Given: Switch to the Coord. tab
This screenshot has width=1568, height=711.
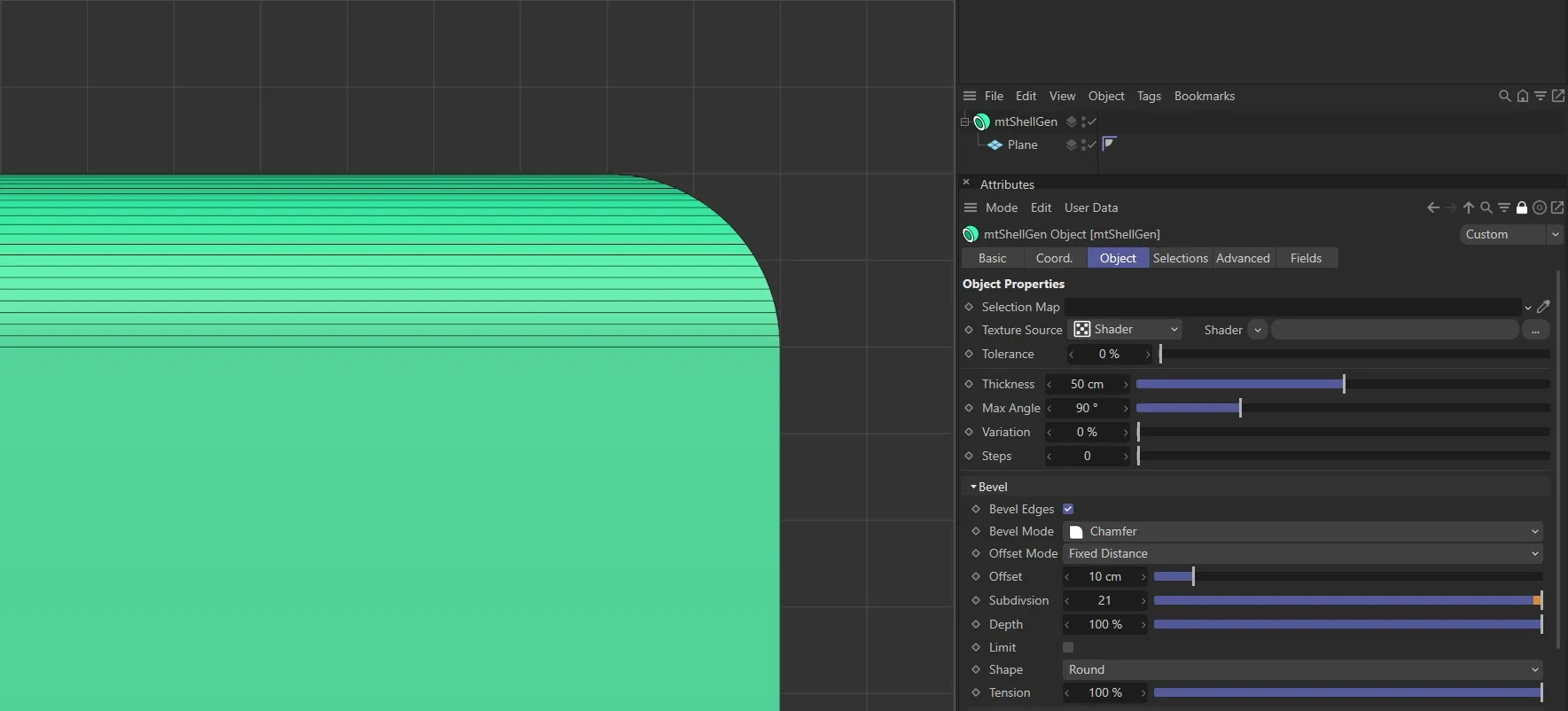Looking at the screenshot, I should (1055, 258).
